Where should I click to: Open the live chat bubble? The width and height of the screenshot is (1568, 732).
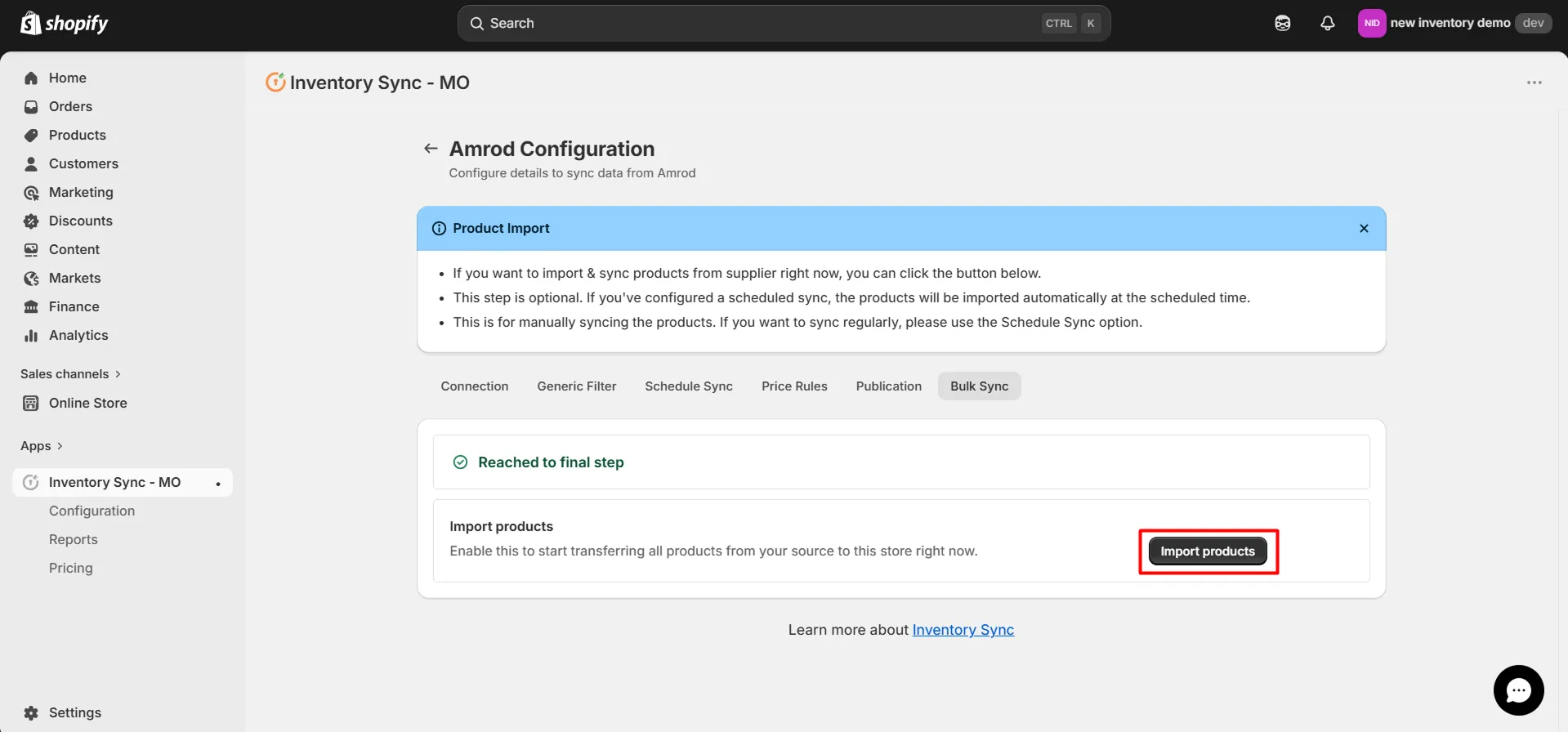click(x=1518, y=690)
